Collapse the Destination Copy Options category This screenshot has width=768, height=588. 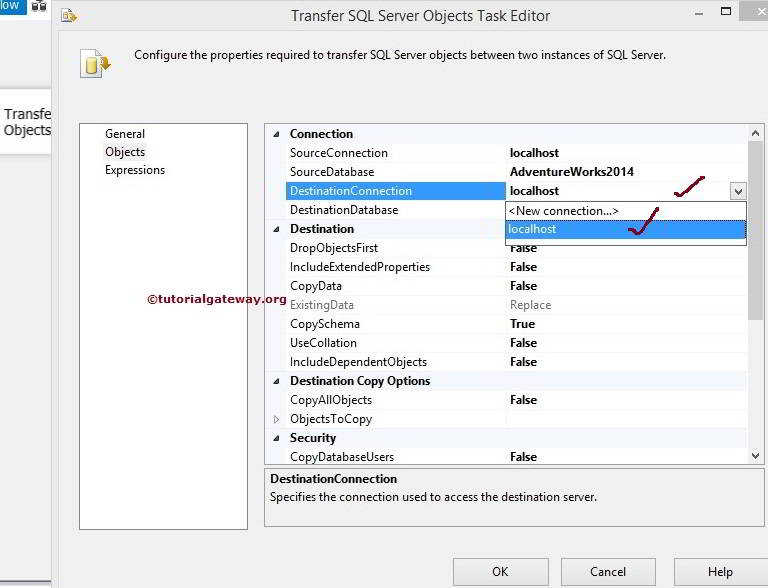[276, 381]
